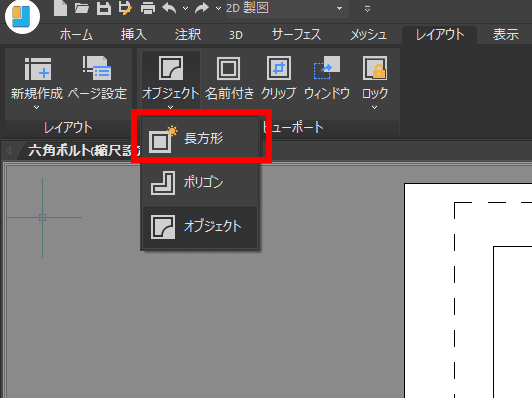Click the Undo arrow
This screenshot has width=532, height=398.
169,8
